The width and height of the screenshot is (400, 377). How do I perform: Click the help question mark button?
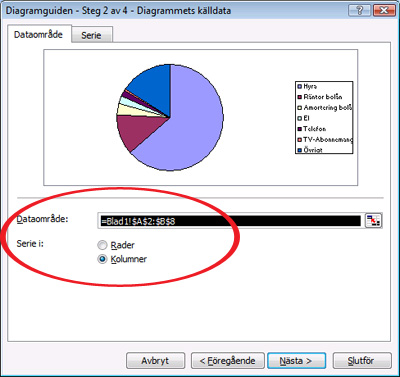tap(359, 10)
